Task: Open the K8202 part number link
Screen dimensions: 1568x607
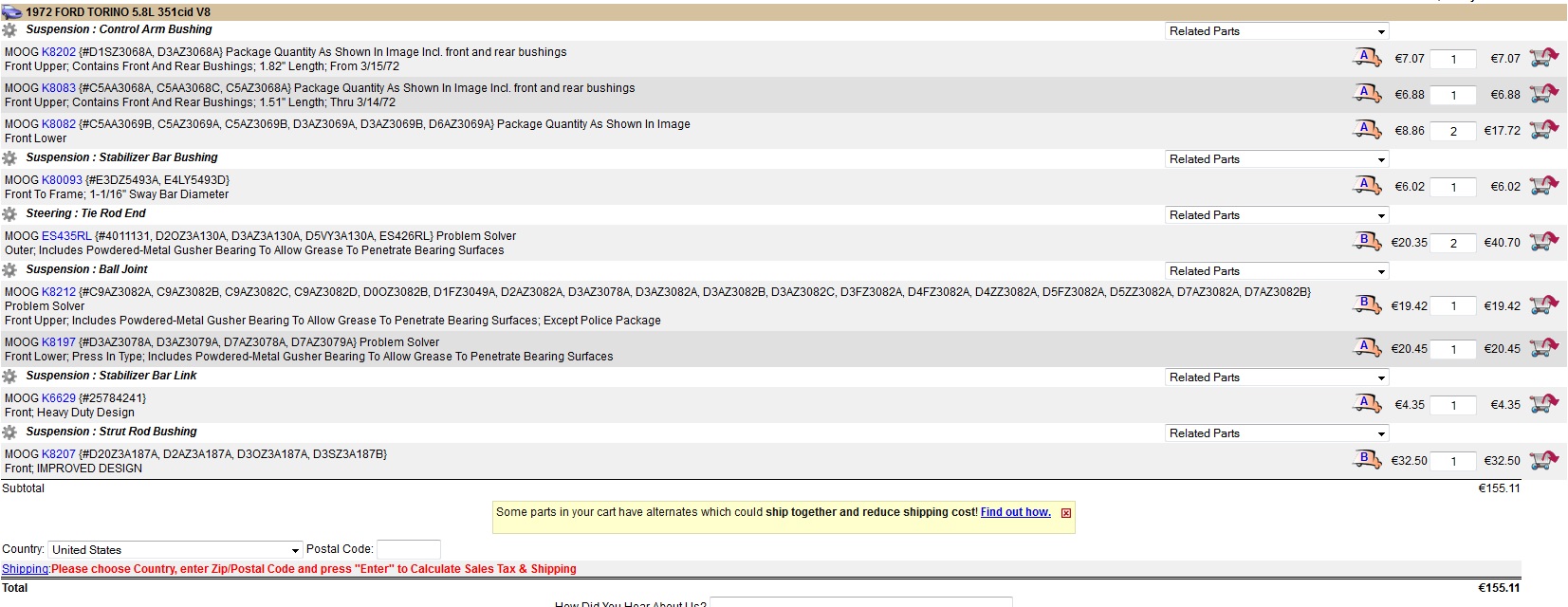Action: tap(59, 52)
